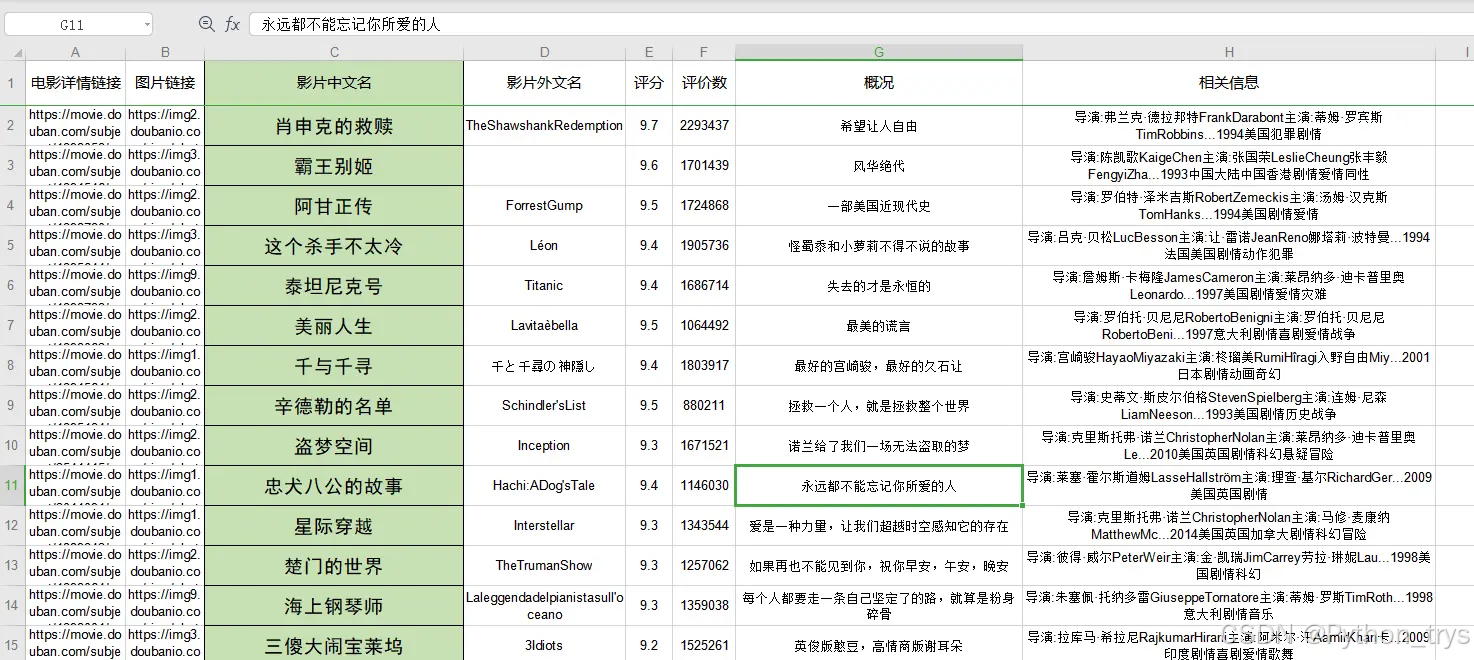Click the 评分 header cell
Screen dimensions: 1474x660
coord(649,83)
